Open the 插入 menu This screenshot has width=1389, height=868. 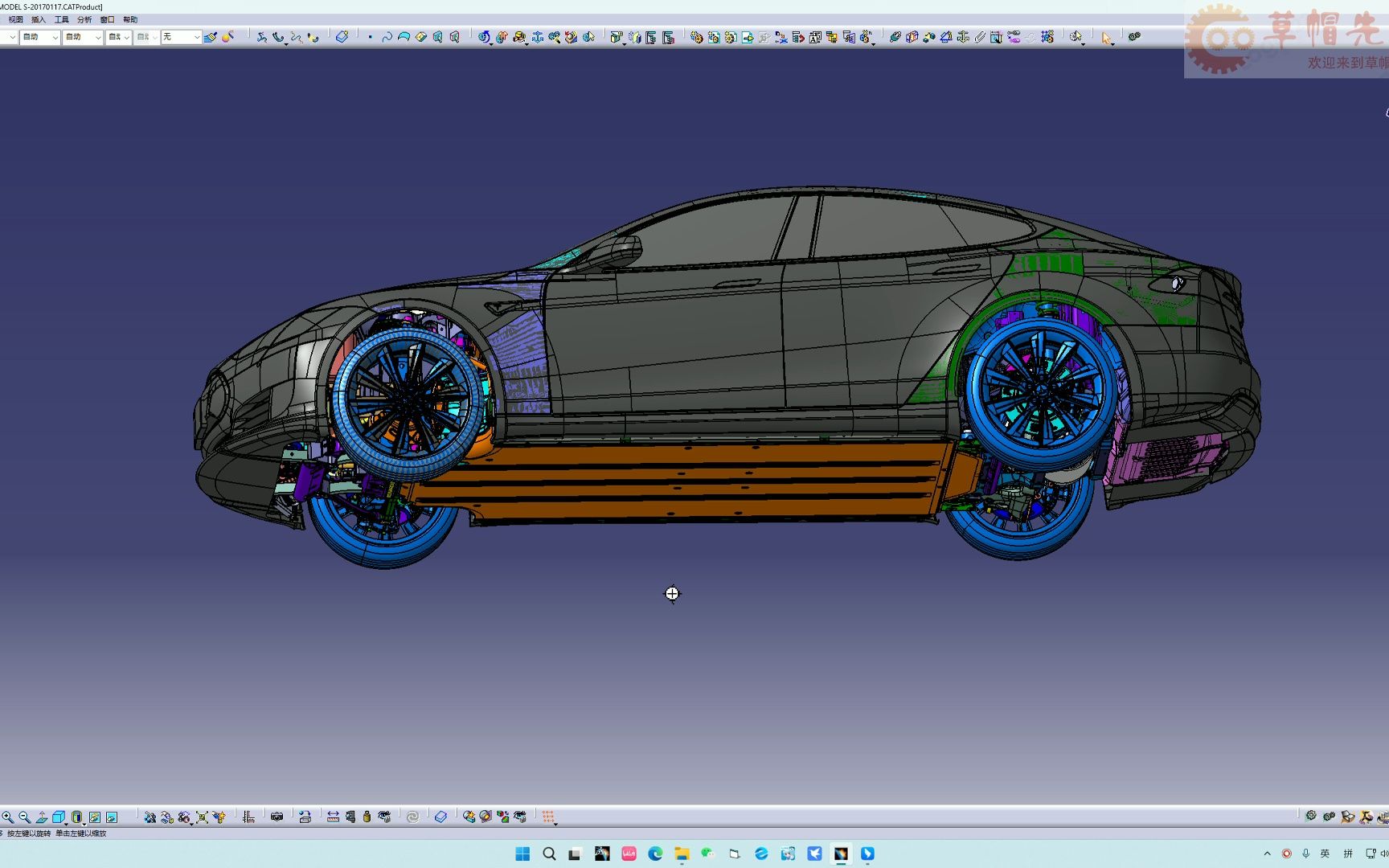[38, 20]
